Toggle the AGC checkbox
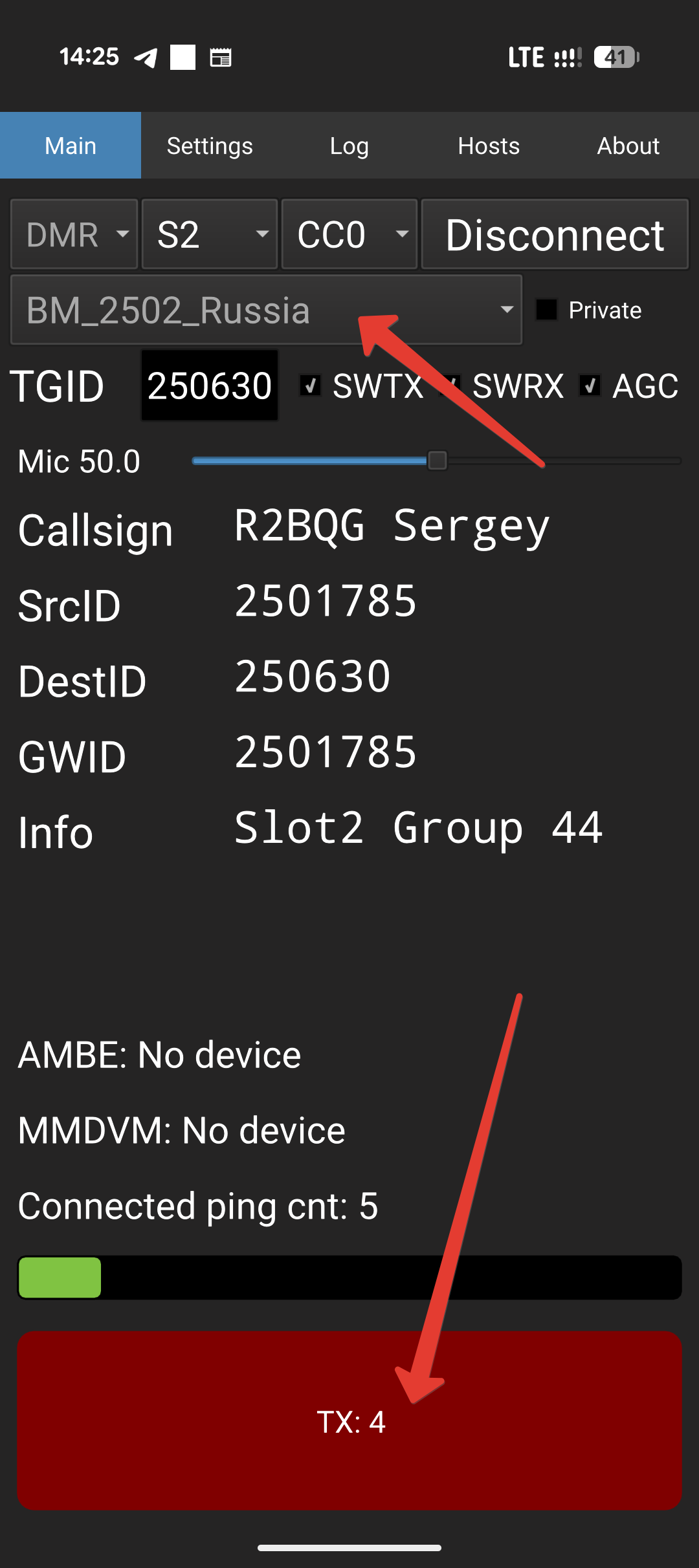The image size is (699, 1568). (590, 386)
